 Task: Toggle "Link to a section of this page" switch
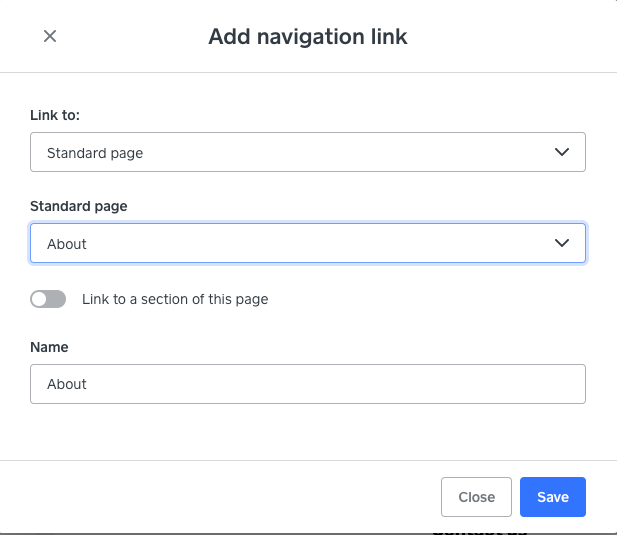48,298
